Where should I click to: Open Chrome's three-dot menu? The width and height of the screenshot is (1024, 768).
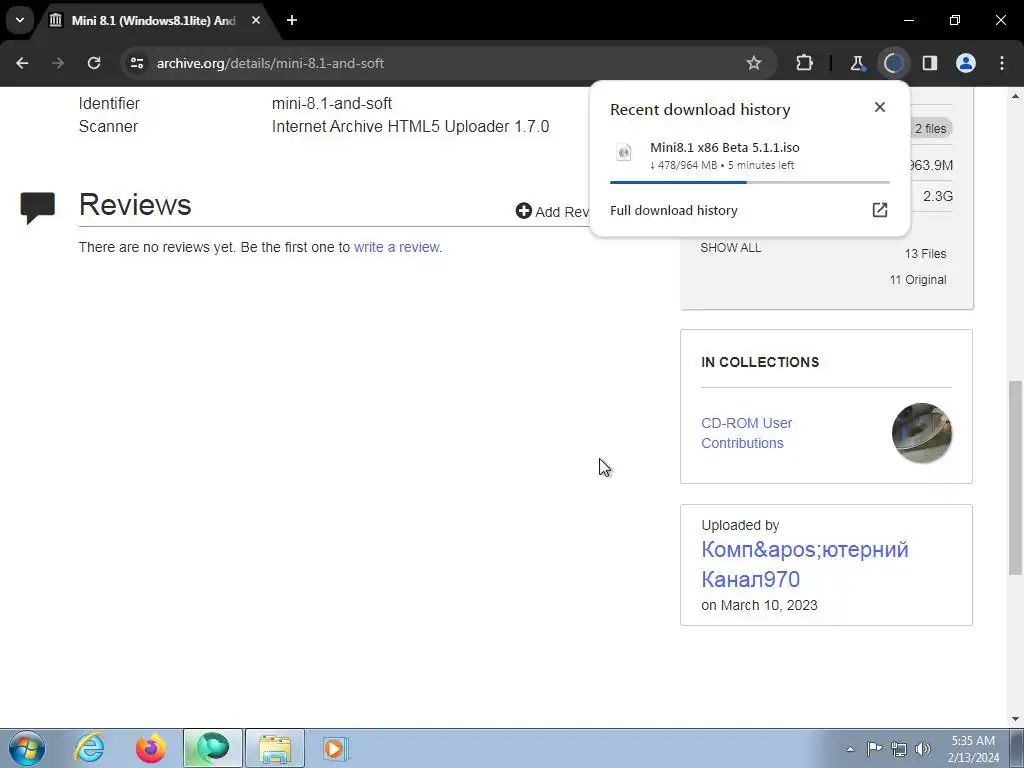[1002, 63]
